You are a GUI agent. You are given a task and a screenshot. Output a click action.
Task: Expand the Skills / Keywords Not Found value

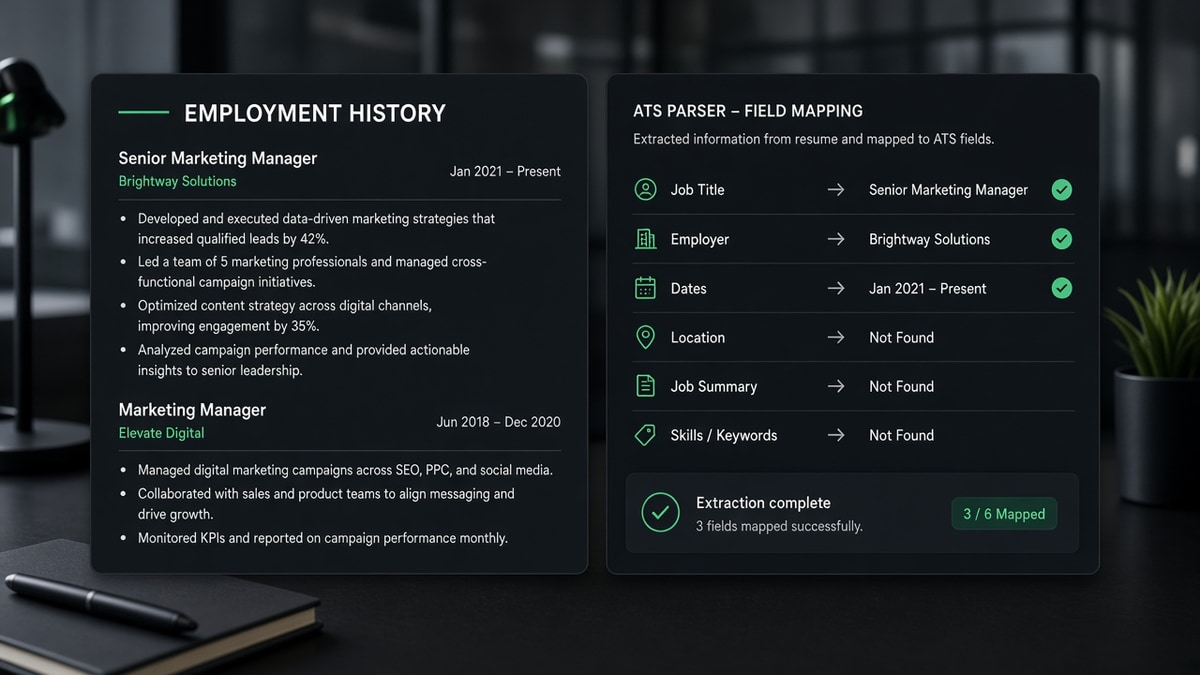[901, 436]
